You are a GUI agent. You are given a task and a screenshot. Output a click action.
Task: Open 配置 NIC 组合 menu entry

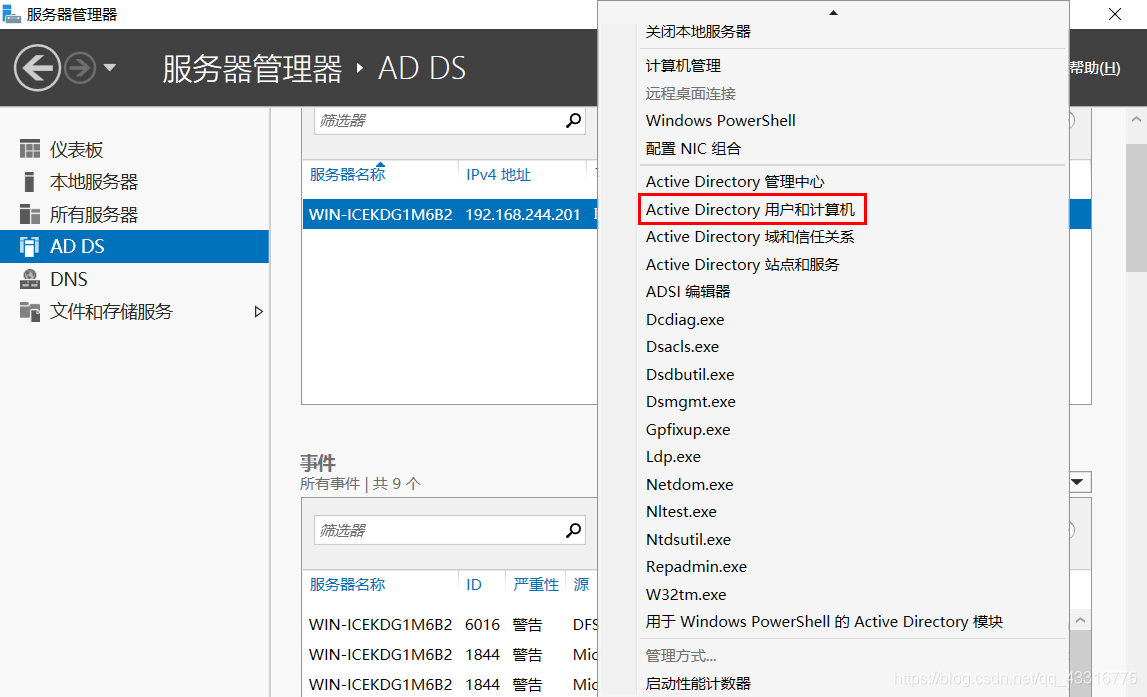[693, 148]
